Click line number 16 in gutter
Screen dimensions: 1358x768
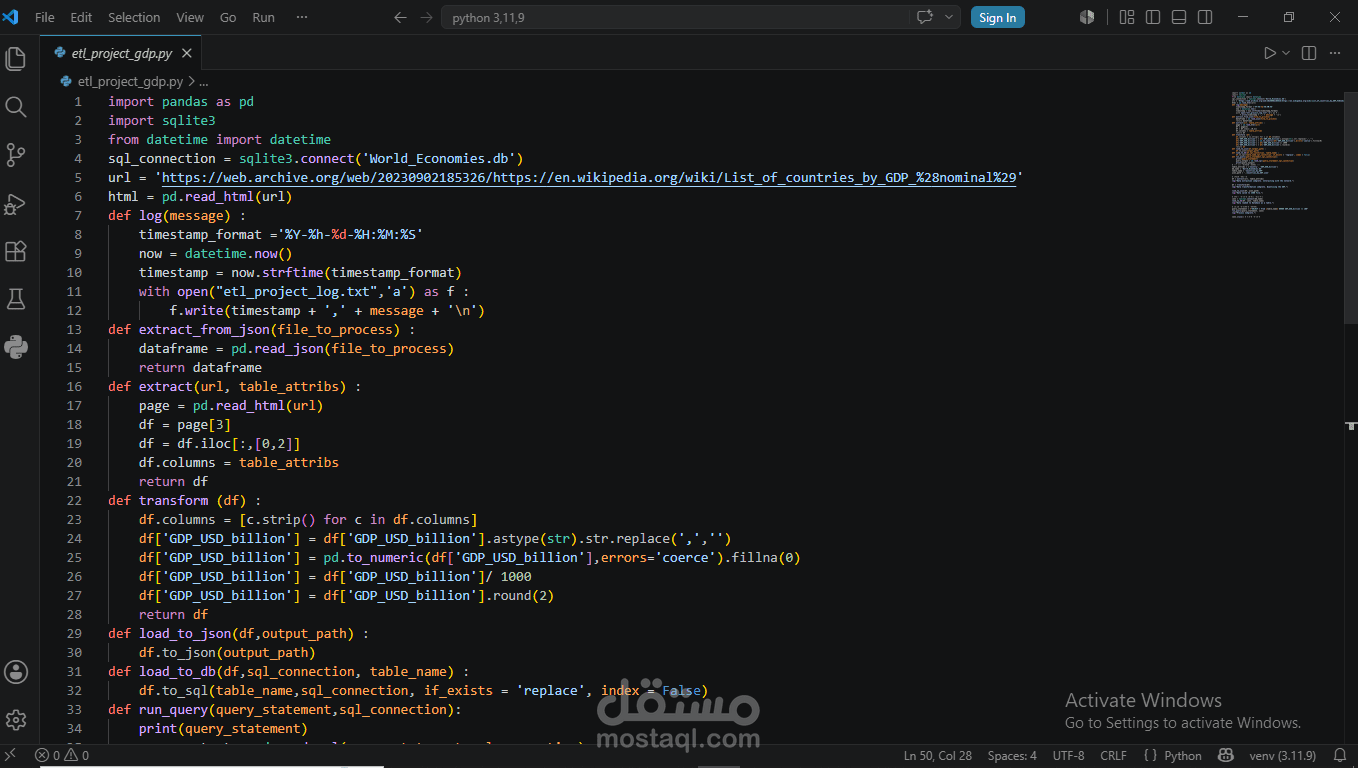tap(74, 386)
